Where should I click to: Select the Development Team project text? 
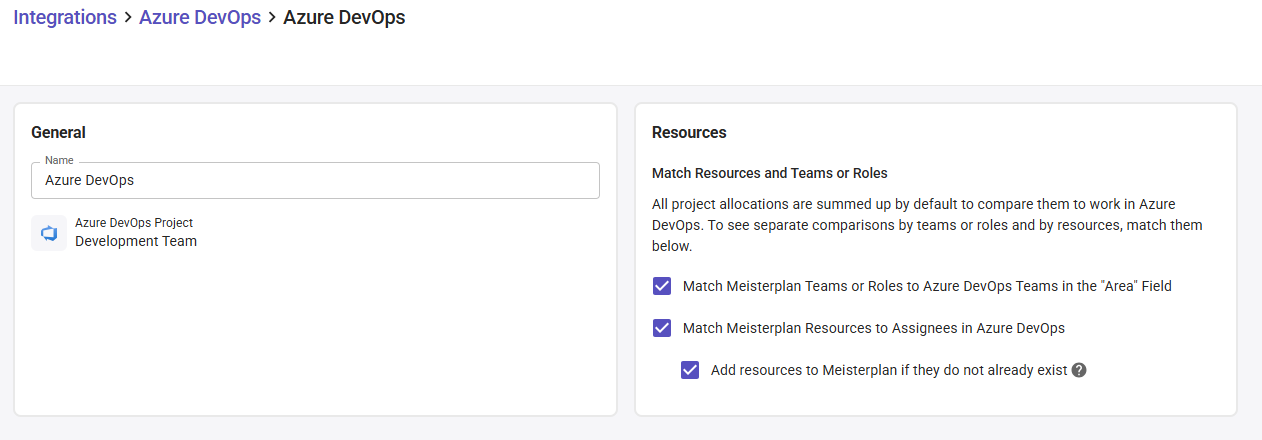[x=136, y=241]
